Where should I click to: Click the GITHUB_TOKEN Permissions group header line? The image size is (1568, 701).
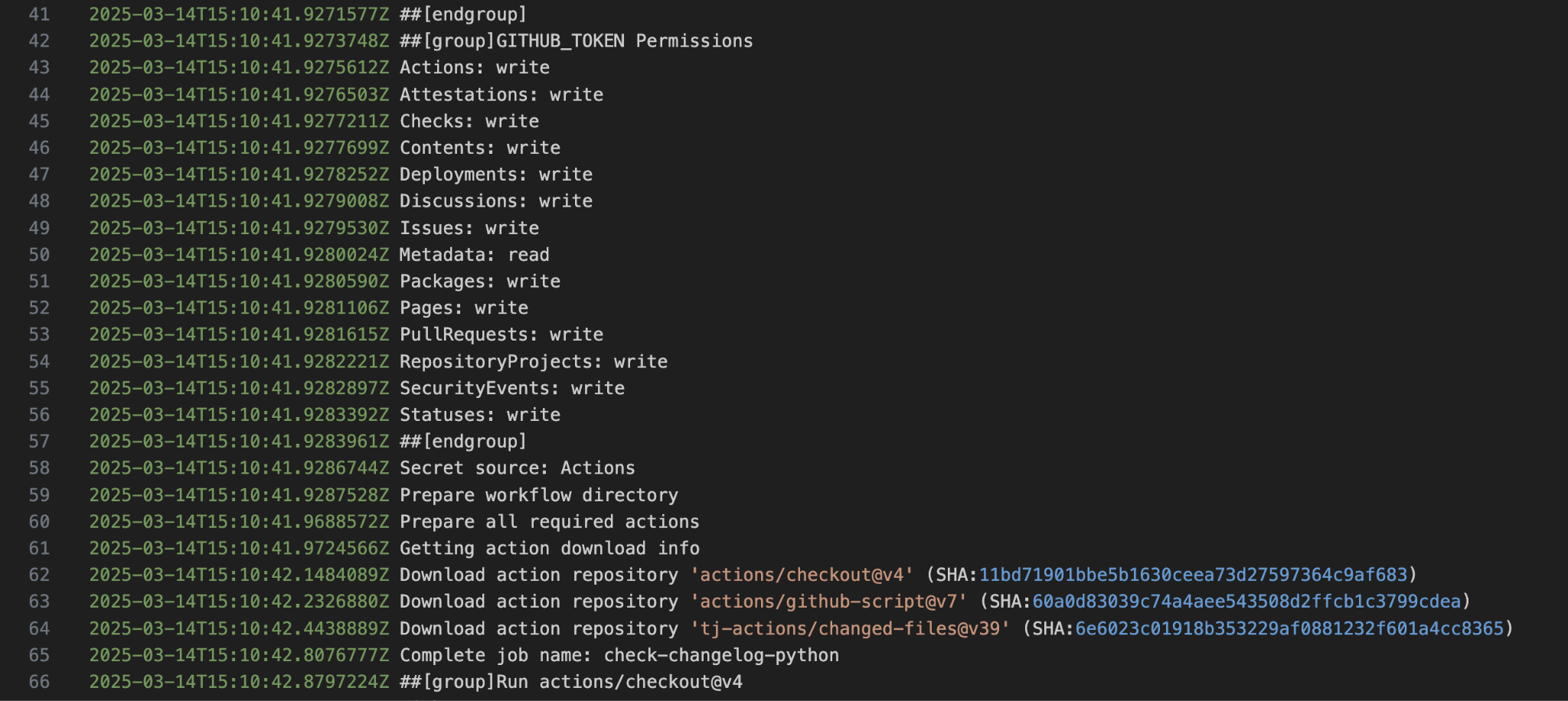tap(576, 41)
